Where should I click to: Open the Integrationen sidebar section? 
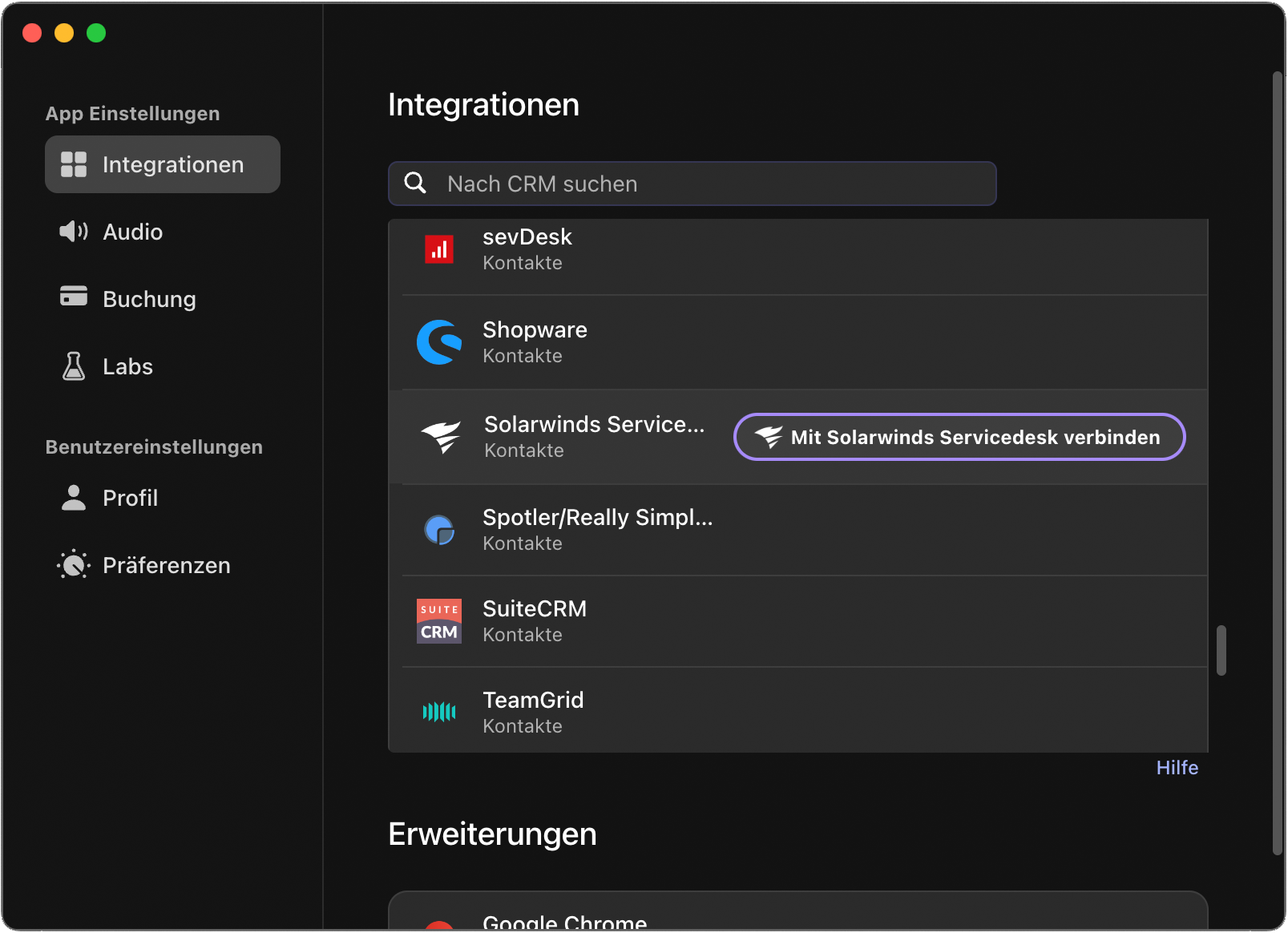(x=163, y=164)
